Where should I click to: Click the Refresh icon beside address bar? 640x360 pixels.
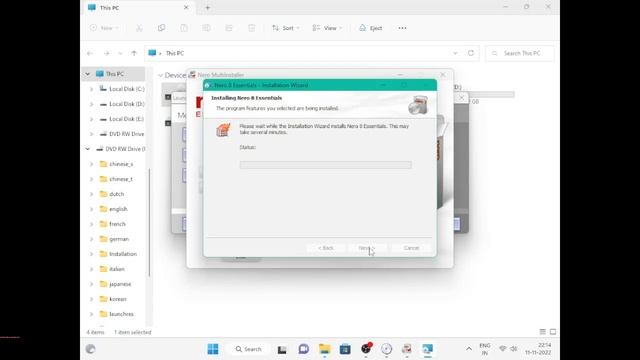point(471,53)
